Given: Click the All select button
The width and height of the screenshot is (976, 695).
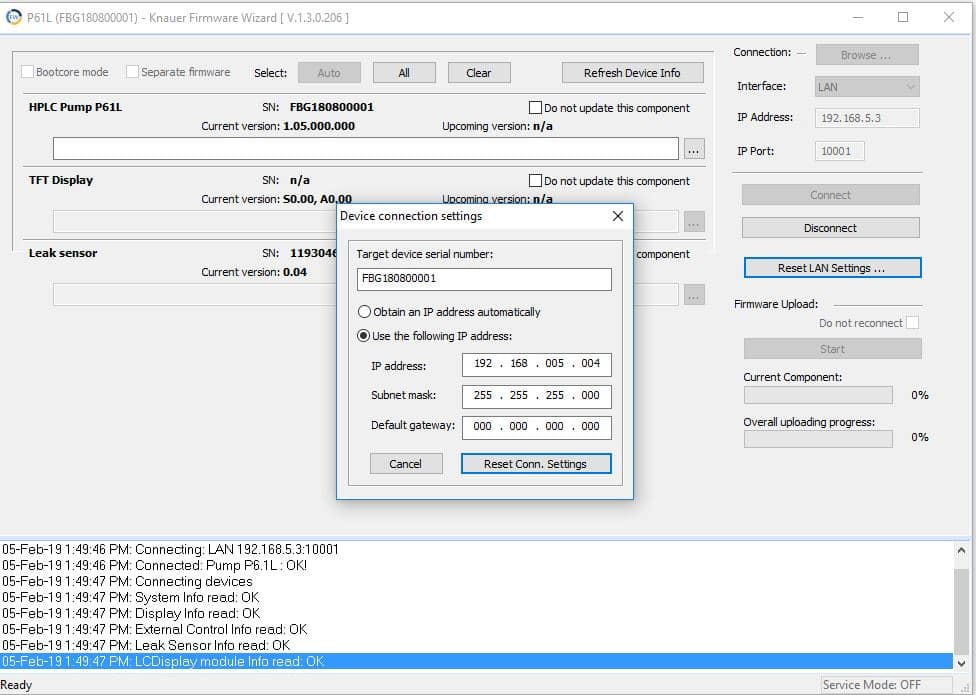Looking at the screenshot, I should click(404, 73).
